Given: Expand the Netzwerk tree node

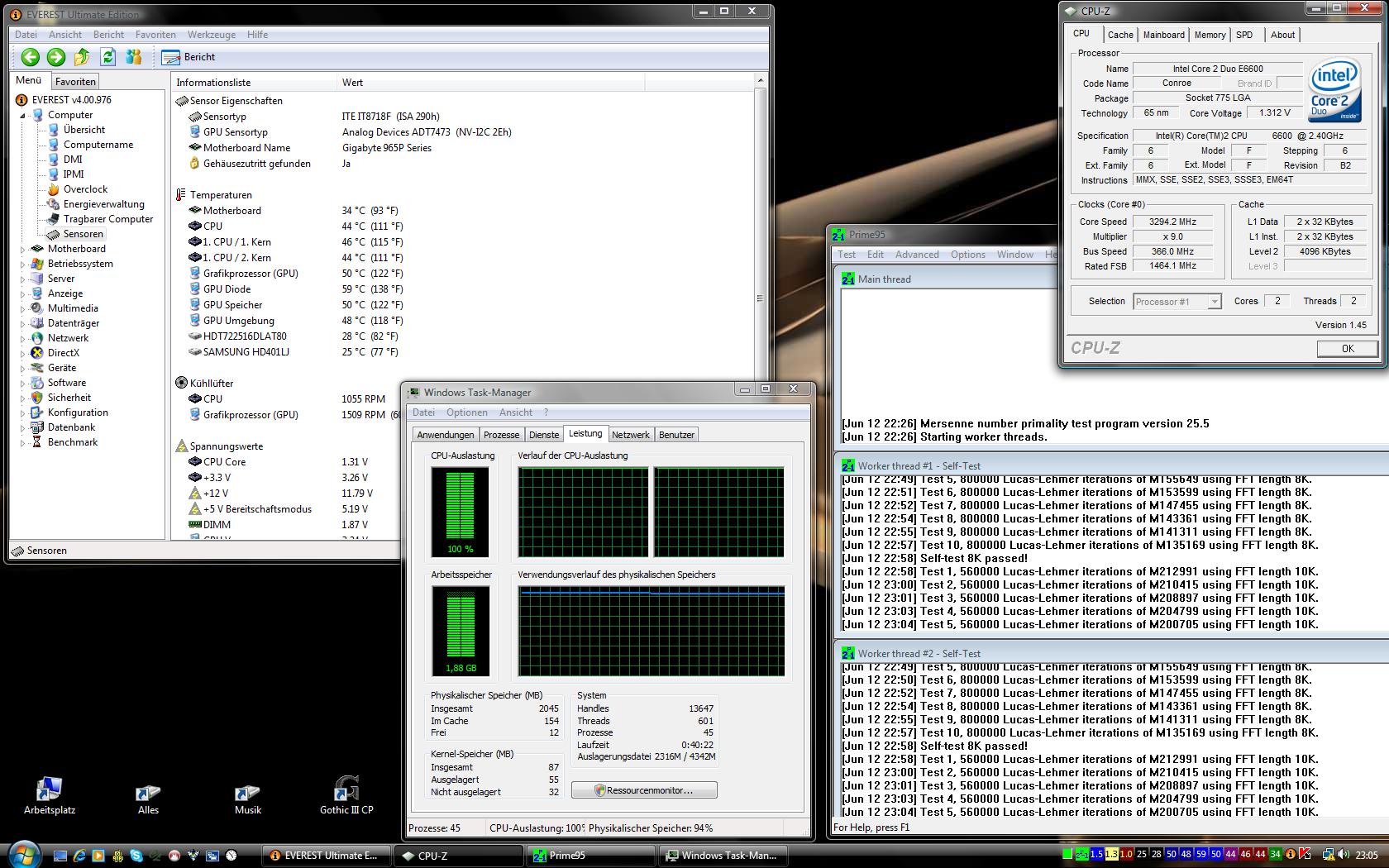Looking at the screenshot, I should coord(23,338).
